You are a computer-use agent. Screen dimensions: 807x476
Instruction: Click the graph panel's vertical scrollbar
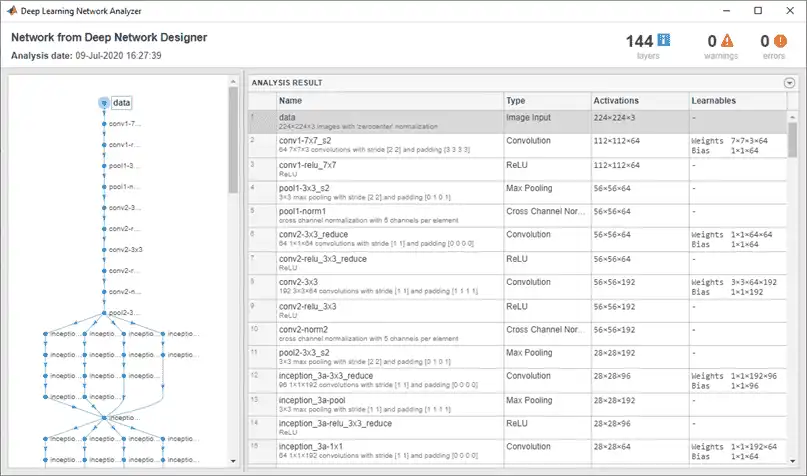(x=233, y=140)
